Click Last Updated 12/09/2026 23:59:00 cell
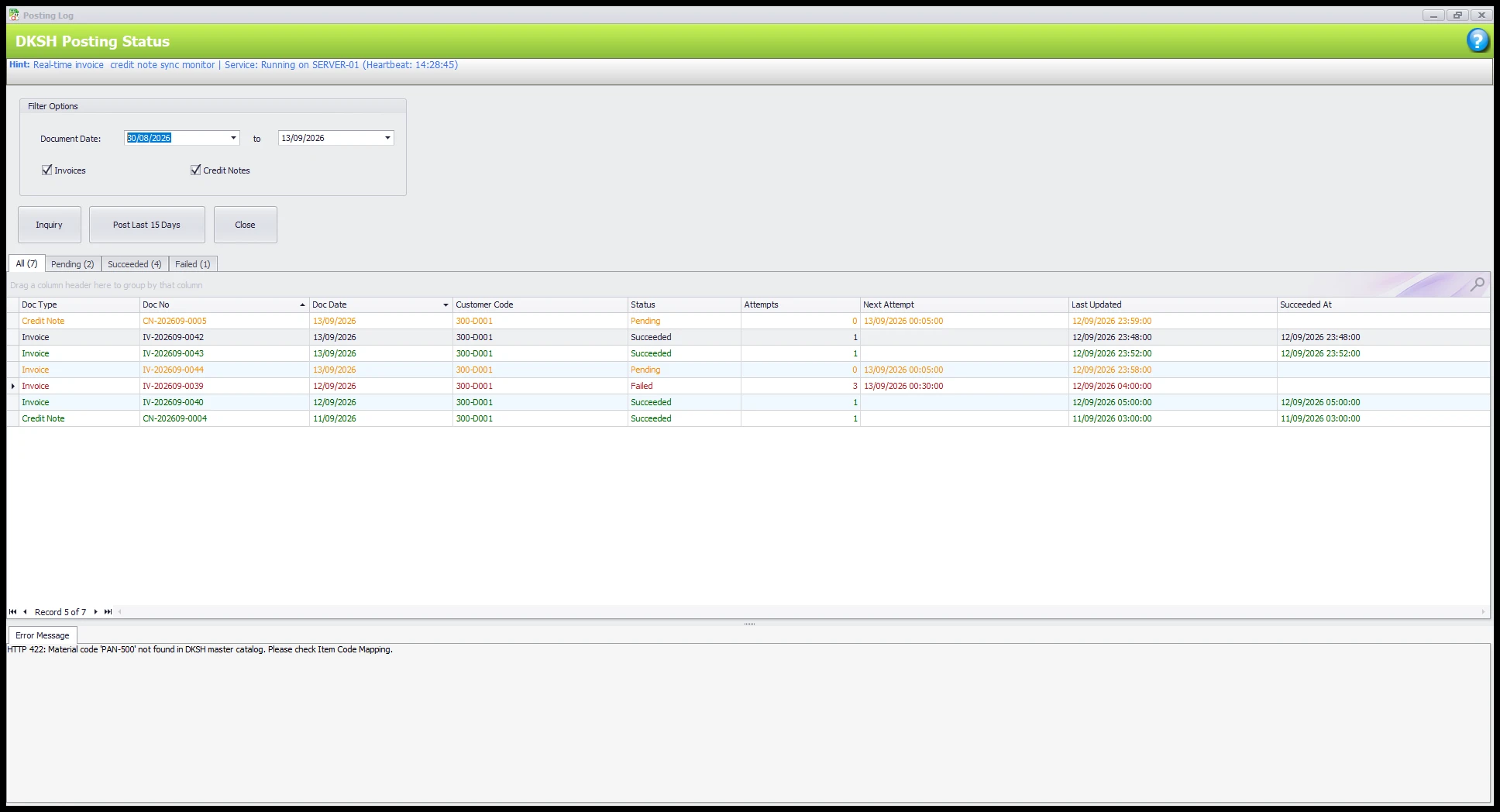Viewport: 1500px width, 812px height. pos(1172,321)
